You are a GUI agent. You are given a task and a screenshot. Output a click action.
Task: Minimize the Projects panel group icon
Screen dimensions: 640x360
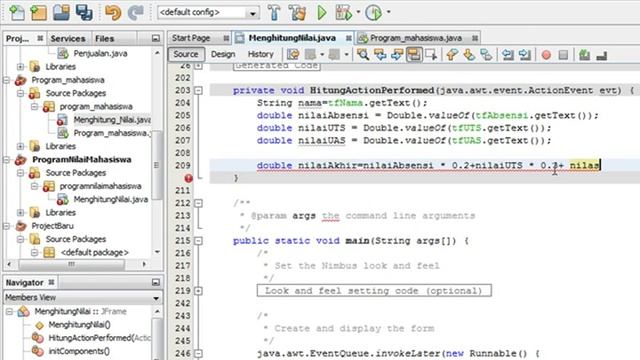click(156, 38)
